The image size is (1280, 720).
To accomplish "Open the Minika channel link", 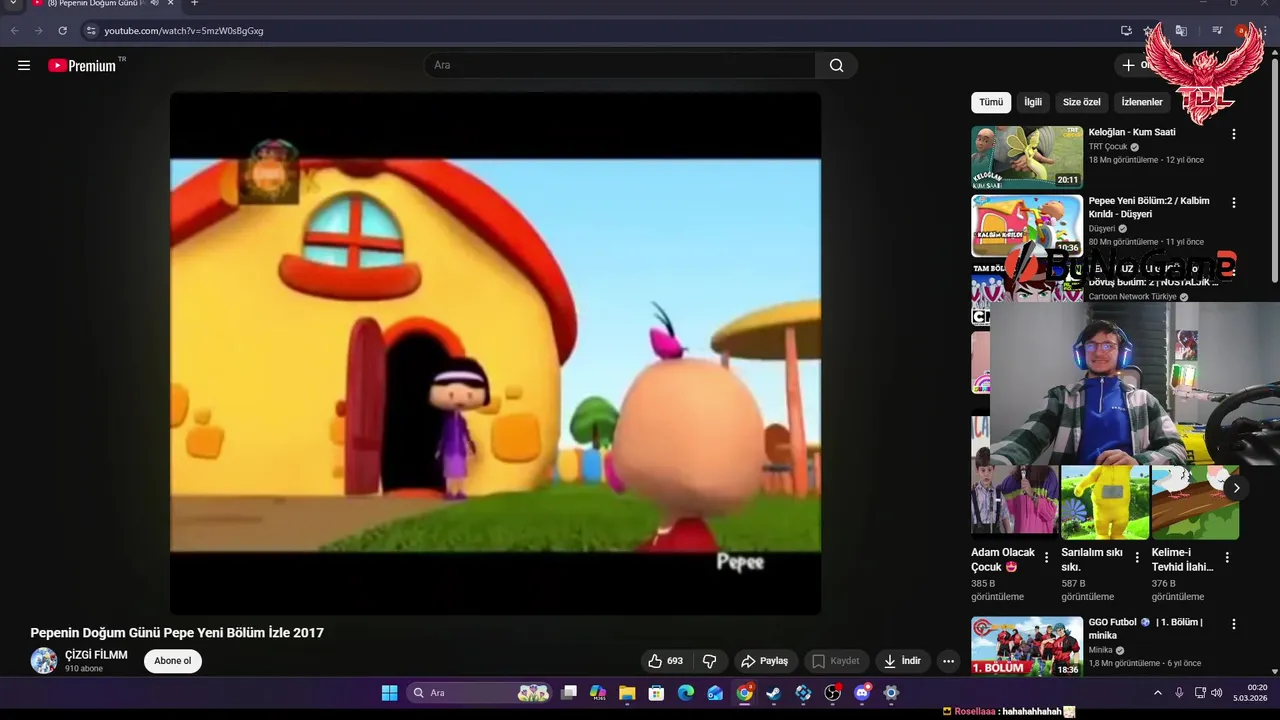I will (1101, 650).
